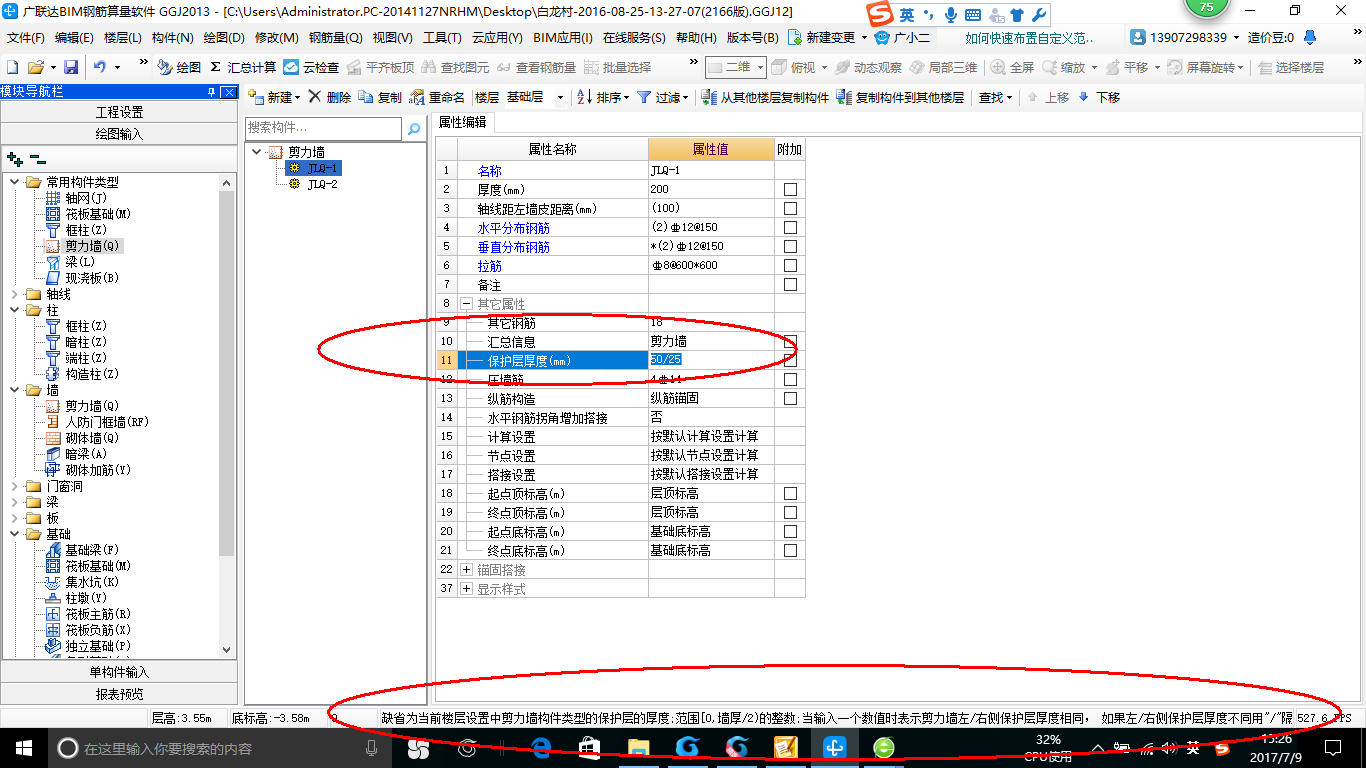Click 下移 move down arrow
The width and height of the screenshot is (1366, 768).
click(1098, 97)
